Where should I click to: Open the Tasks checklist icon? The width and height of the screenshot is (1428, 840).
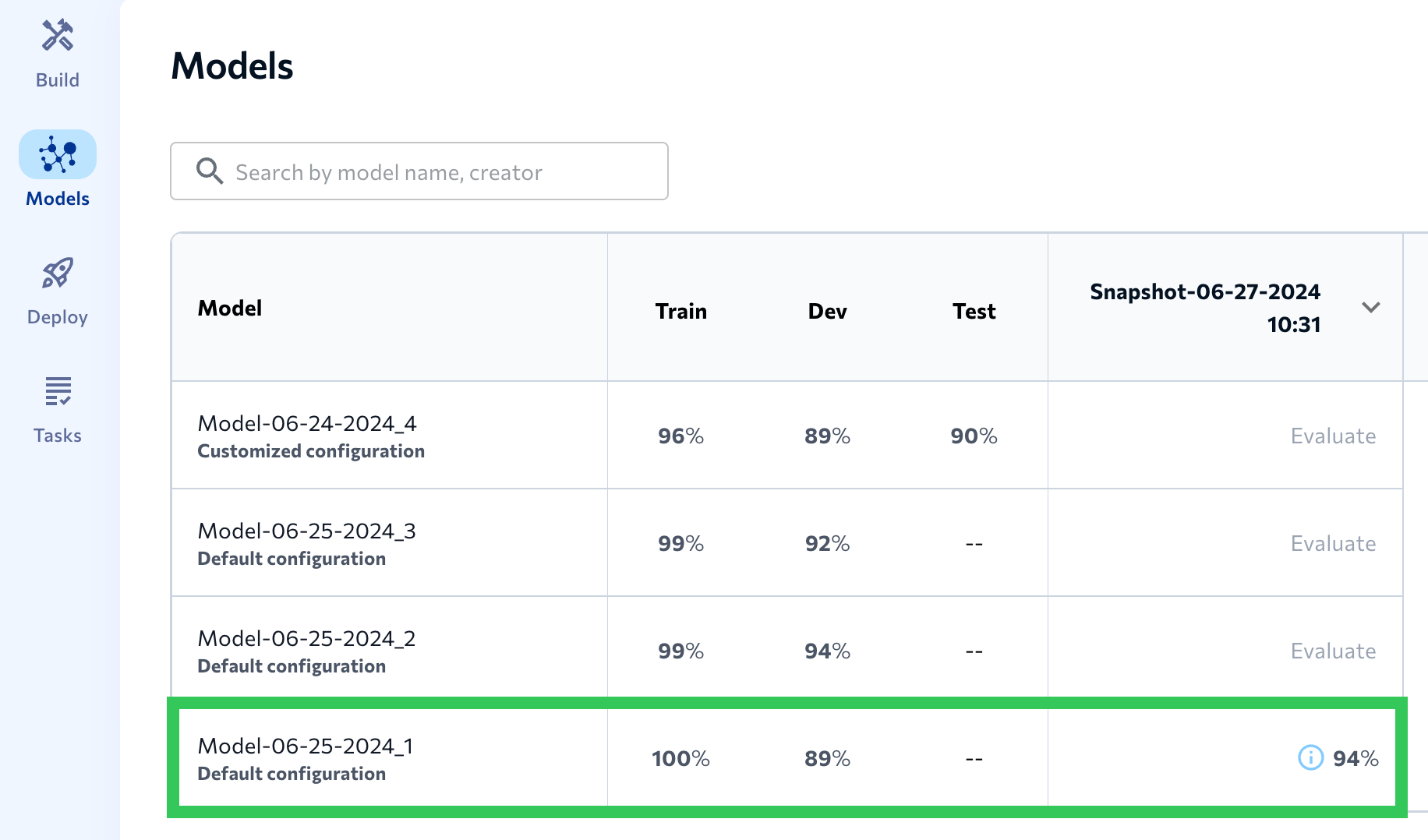click(x=58, y=391)
